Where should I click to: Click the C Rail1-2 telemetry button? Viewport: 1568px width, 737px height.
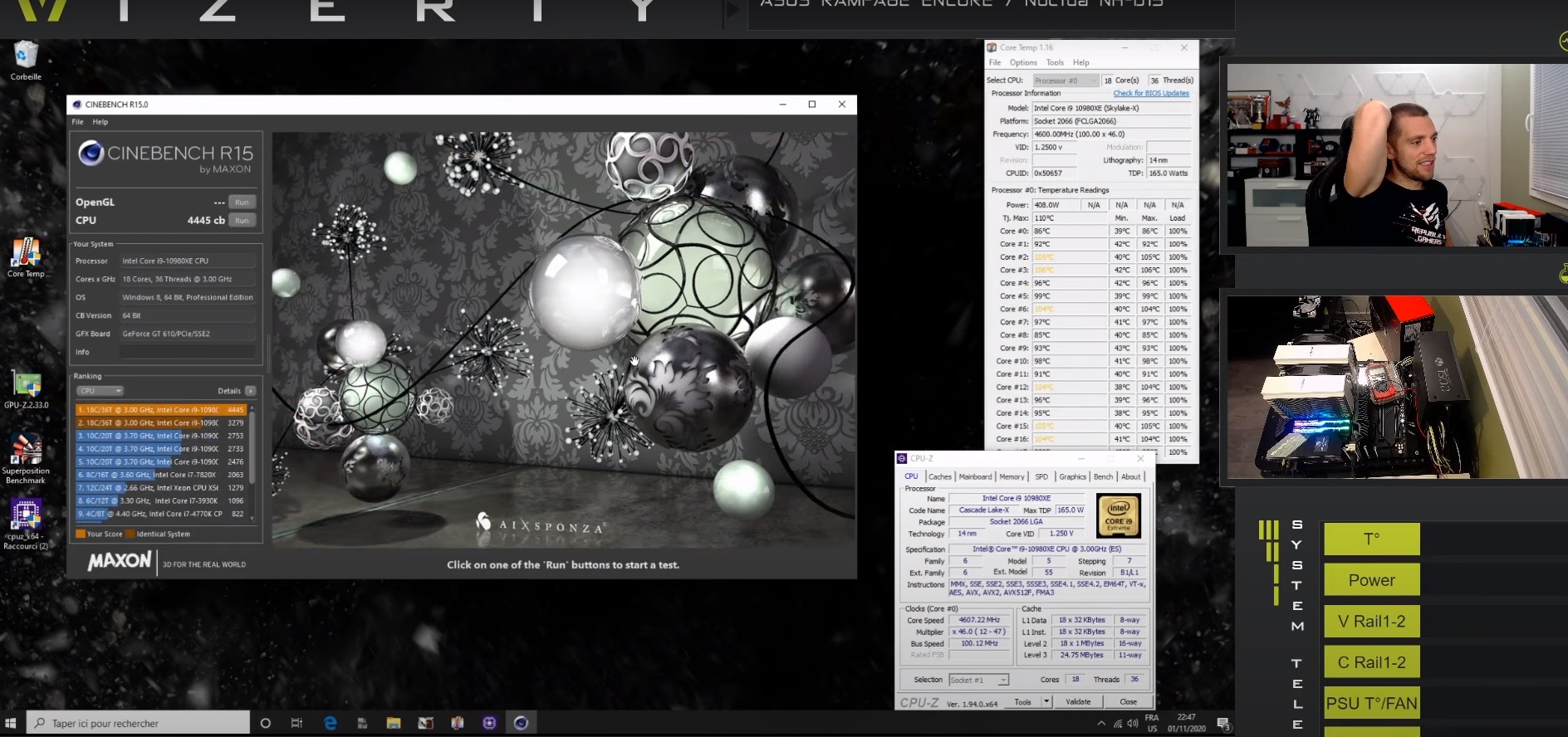click(1372, 662)
